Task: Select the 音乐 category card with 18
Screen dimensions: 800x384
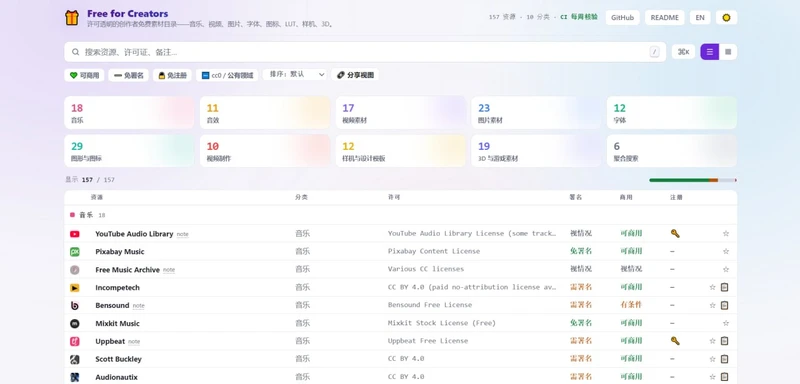Action: tap(129, 113)
